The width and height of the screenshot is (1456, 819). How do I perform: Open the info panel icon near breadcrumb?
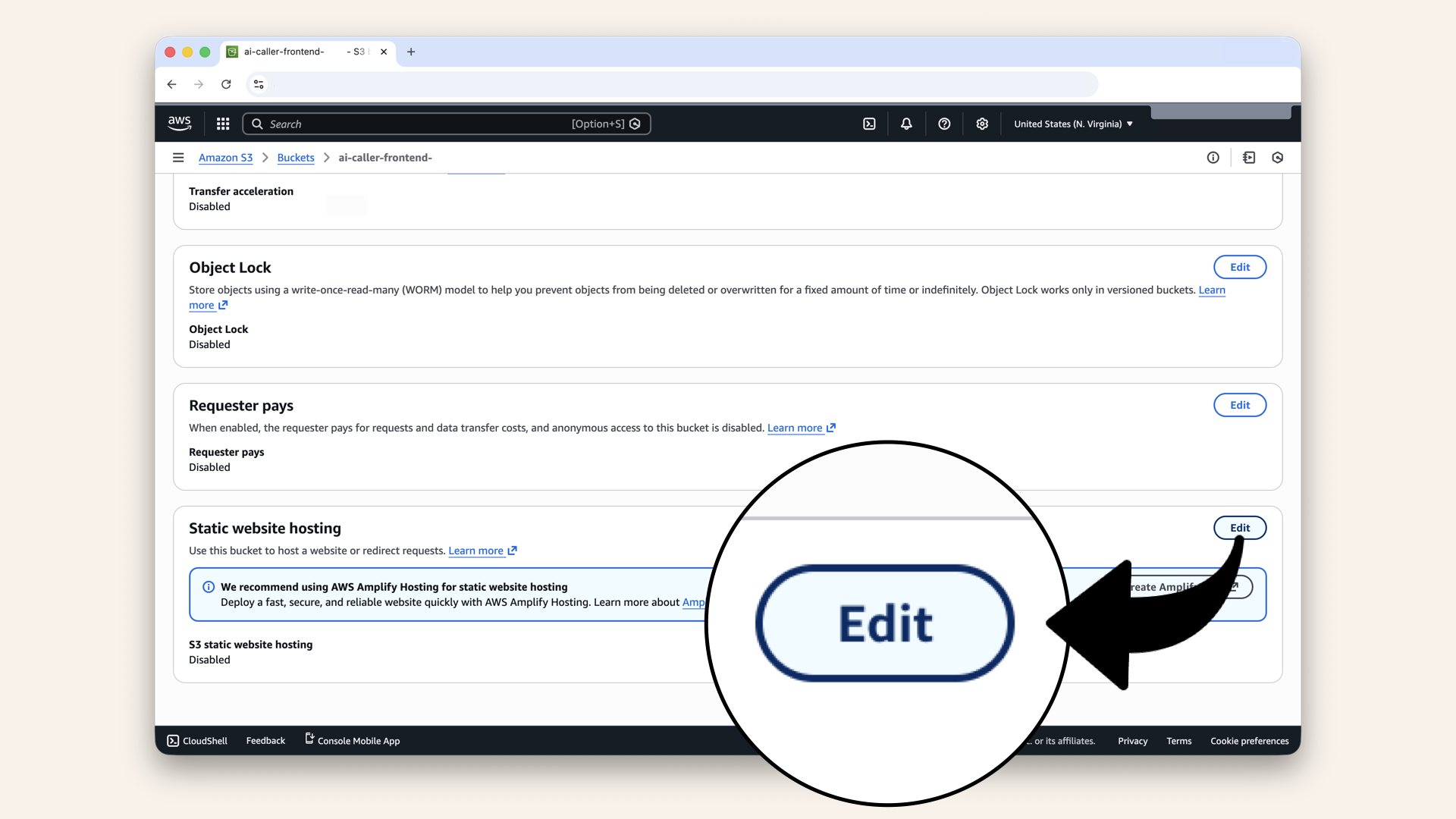pos(1213,157)
